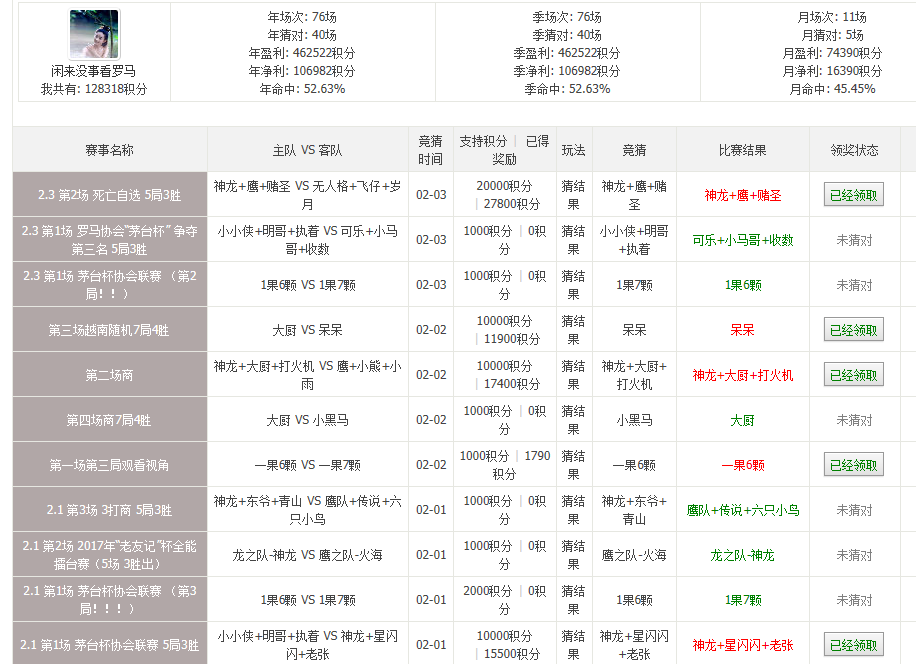916x664 pixels.
Task: Open event 2.3 第2场 死亡自选 5局3胜
Action: coord(109,195)
